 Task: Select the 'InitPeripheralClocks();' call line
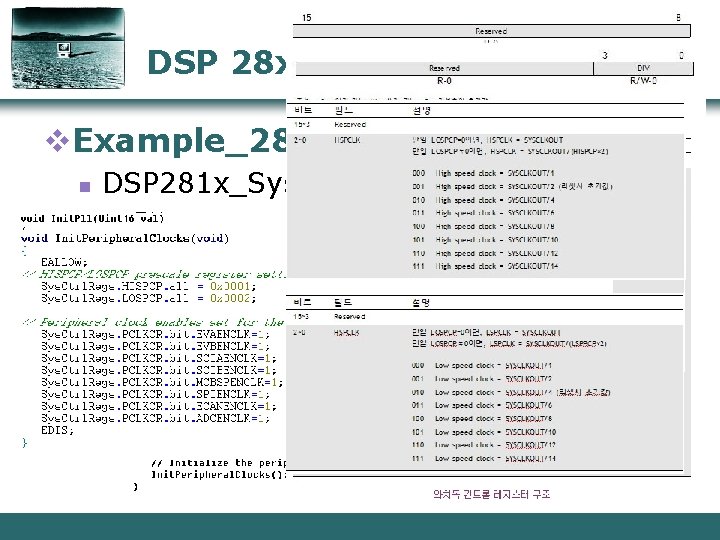point(219,474)
